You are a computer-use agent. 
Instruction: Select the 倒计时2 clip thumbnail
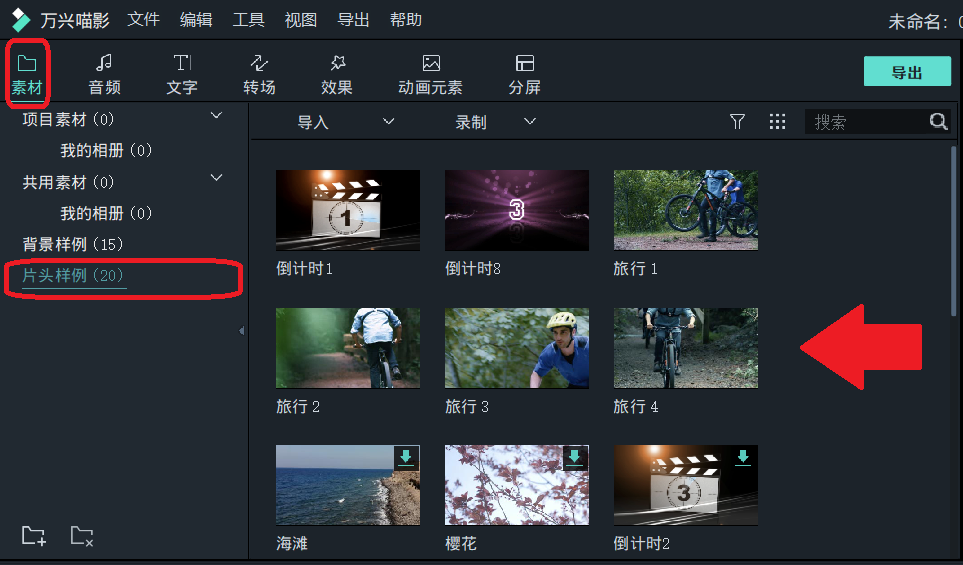pyautogui.click(x=685, y=485)
